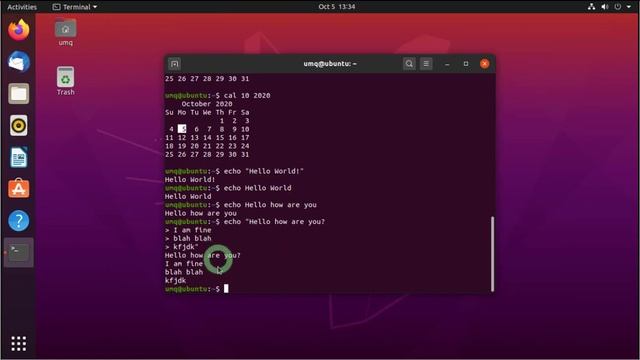Viewport: 640px width, 360px height.
Task: Launch LibreOffice Writer from the dock
Action: (19, 157)
